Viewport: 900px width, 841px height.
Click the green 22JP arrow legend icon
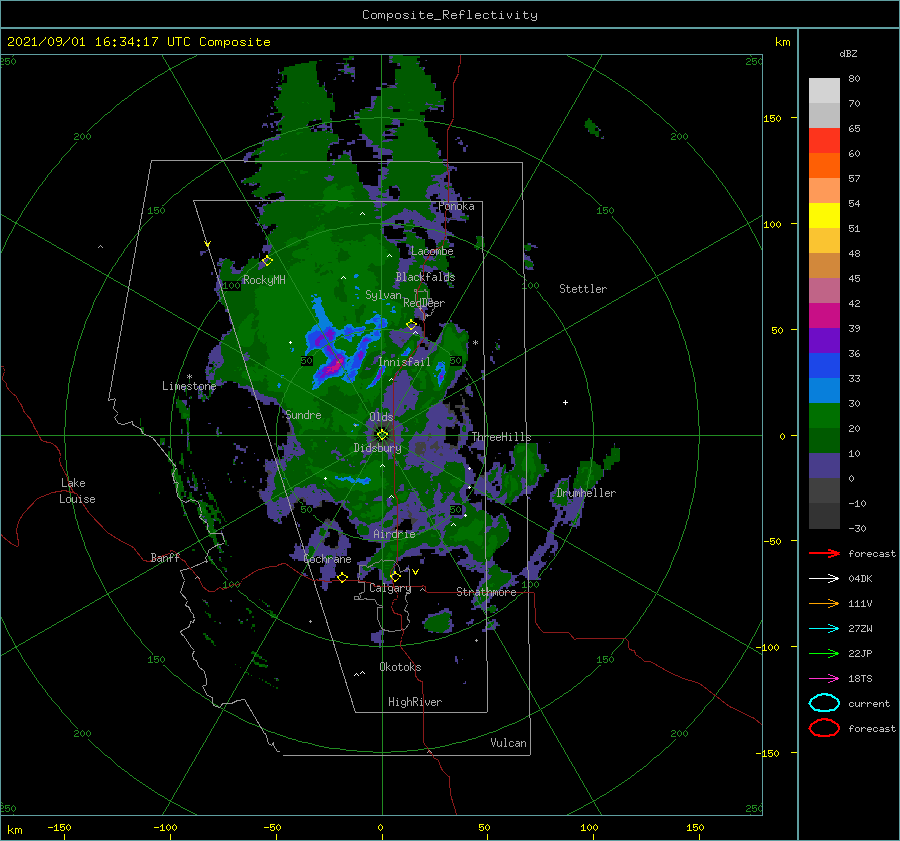[824, 653]
